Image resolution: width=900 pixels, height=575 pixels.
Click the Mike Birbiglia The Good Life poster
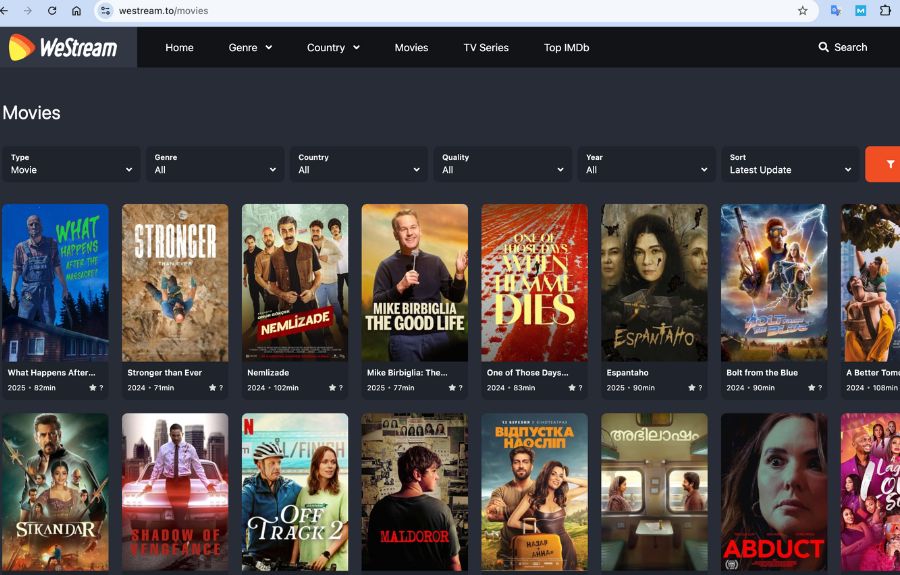[x=414, y=282]
